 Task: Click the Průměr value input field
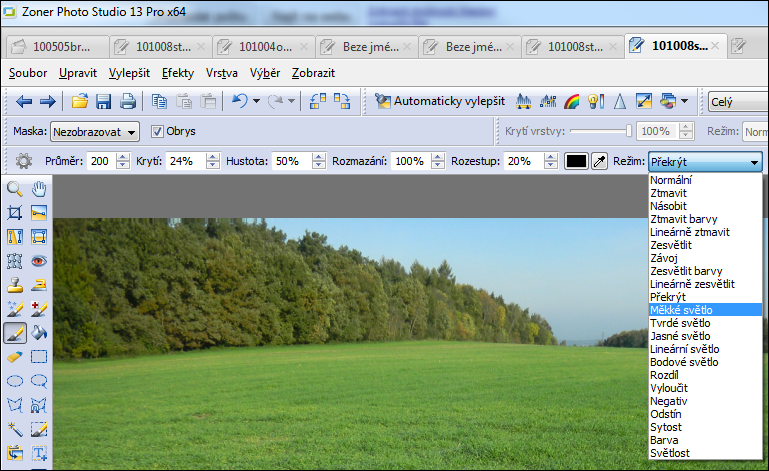coord(101,162)
